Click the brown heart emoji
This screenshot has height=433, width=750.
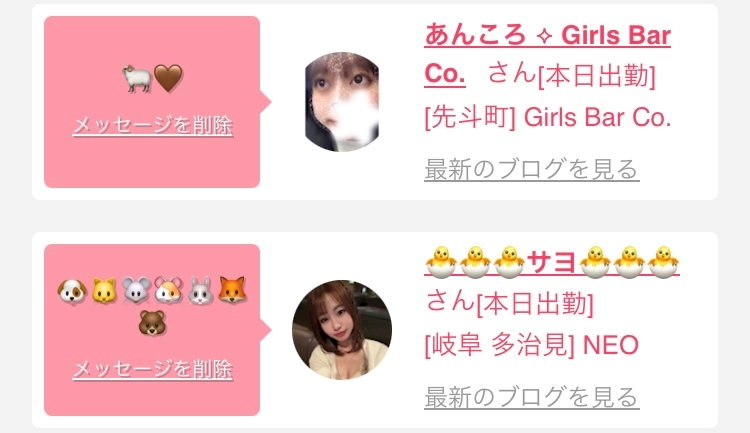pos(168,78)
